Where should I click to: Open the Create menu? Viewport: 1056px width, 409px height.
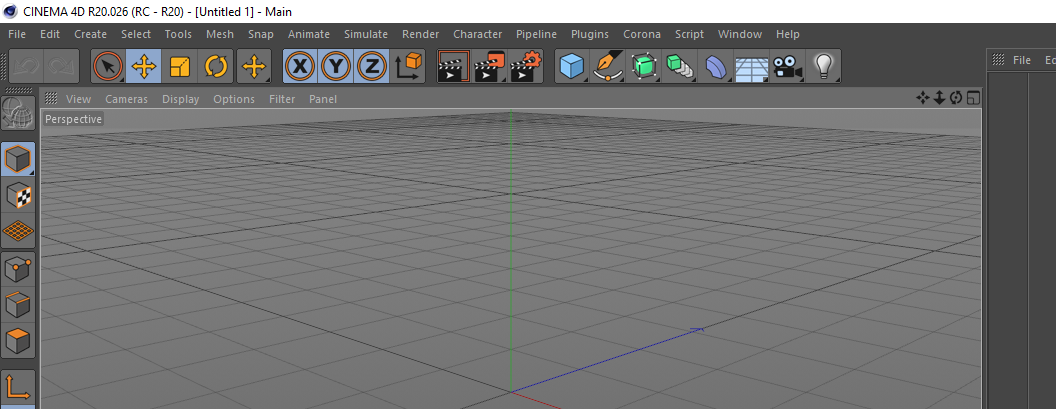[x=90, y=34]
